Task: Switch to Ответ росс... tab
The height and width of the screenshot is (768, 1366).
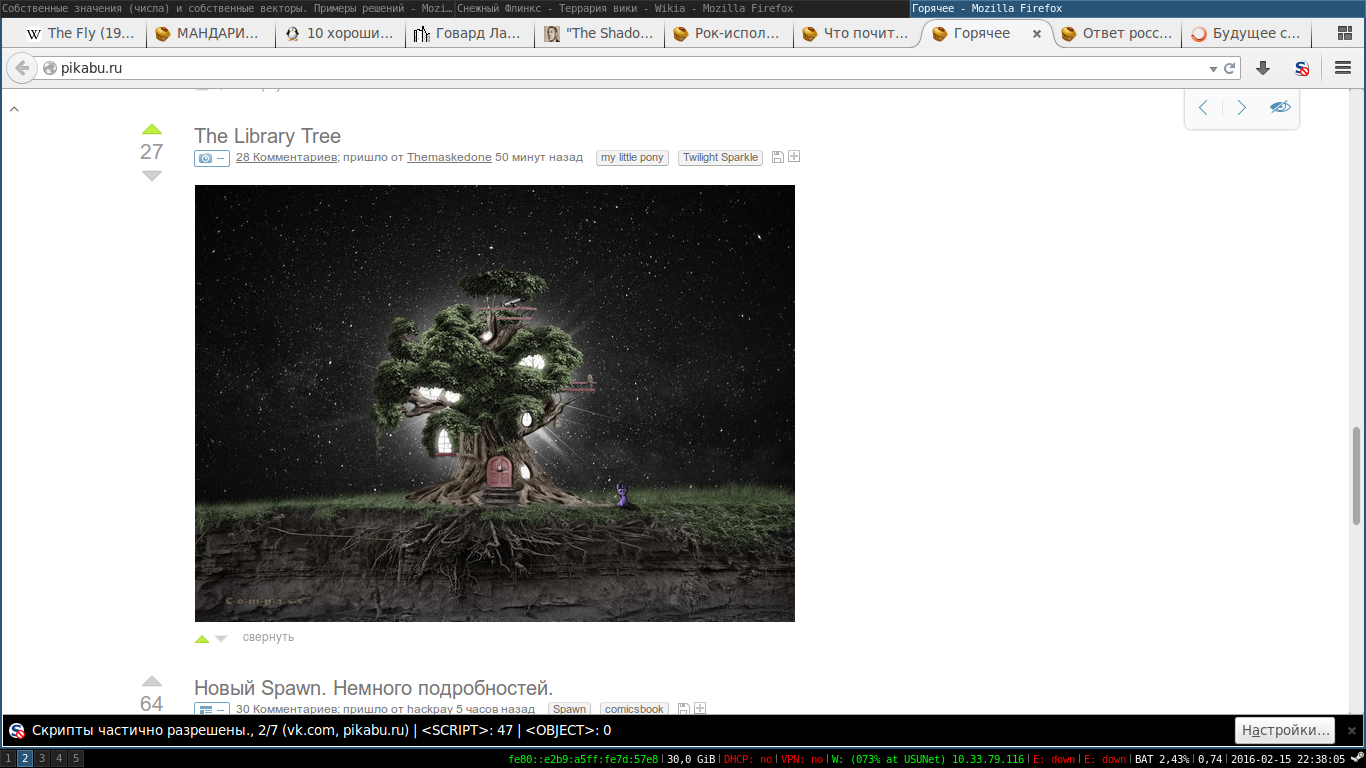Action: coord(1117,33)
